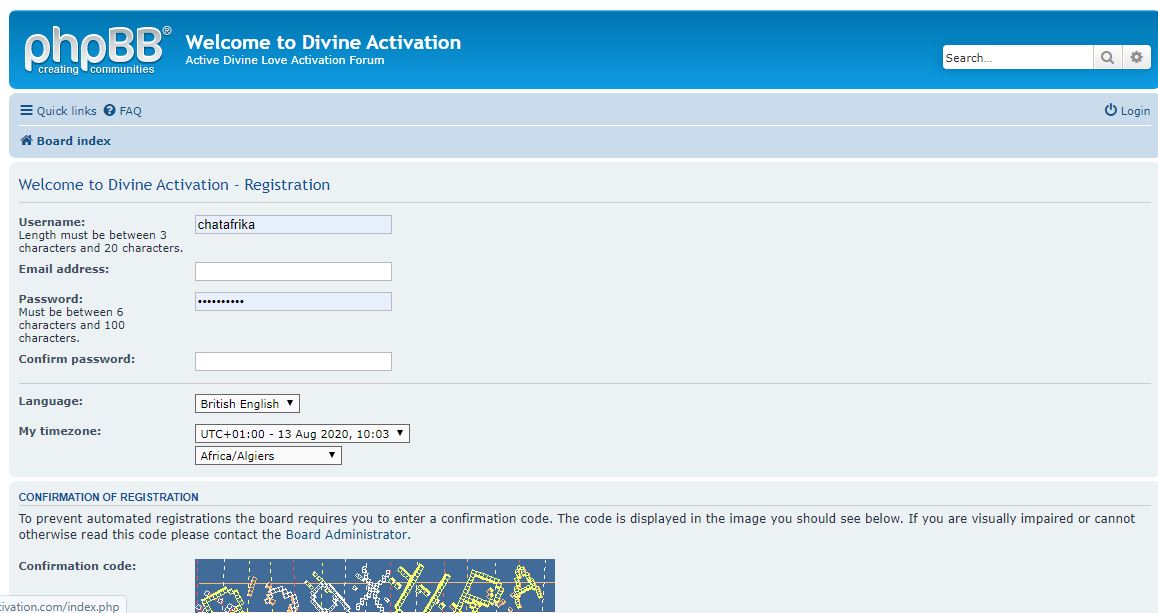Focus the Email address field
The image size is (1158, 613).
pyautogui.click(x=293, y=272)
